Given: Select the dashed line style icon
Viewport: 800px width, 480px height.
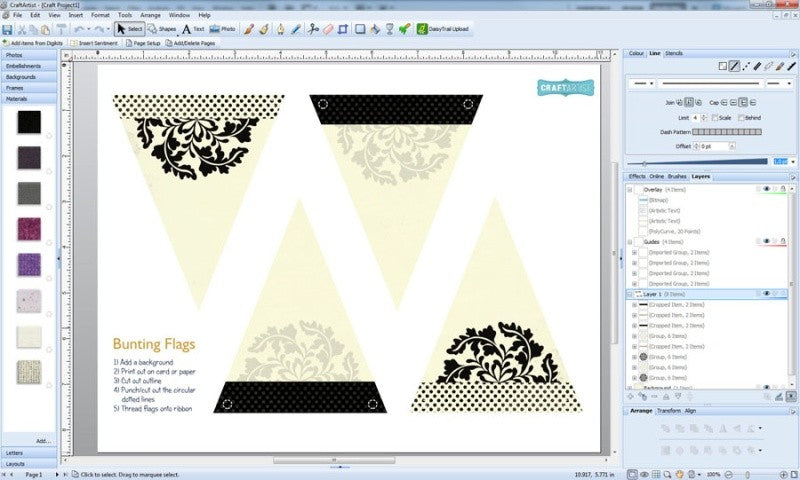Looking at the screenshot, I should pos(746,66).
